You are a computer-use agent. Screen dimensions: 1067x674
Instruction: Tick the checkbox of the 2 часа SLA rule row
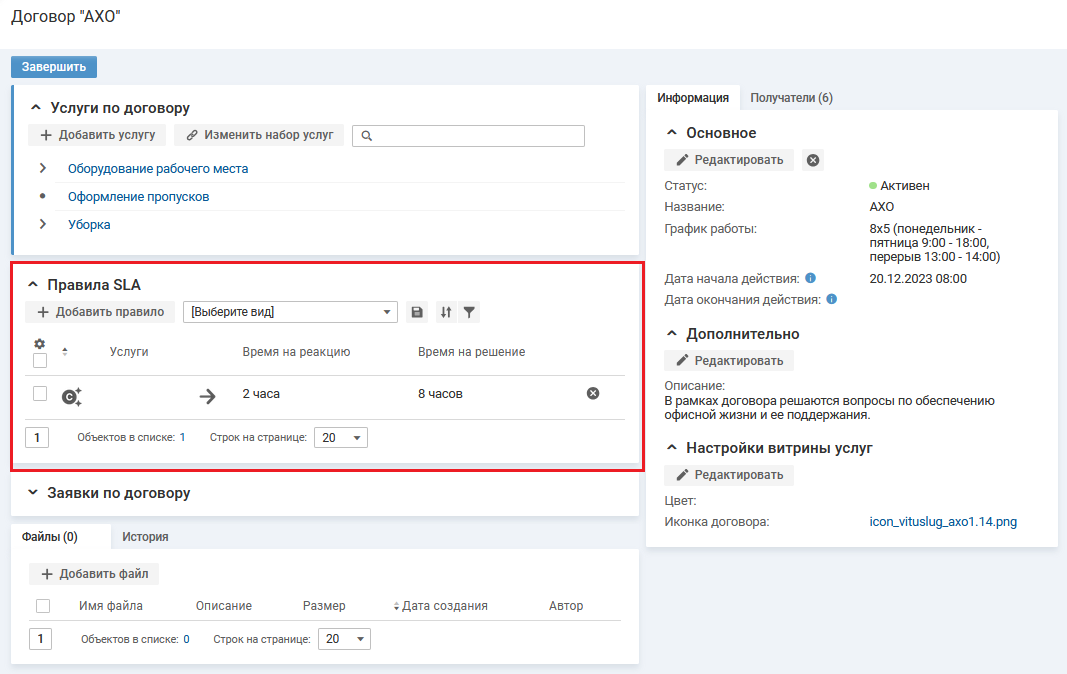(40, 394)
